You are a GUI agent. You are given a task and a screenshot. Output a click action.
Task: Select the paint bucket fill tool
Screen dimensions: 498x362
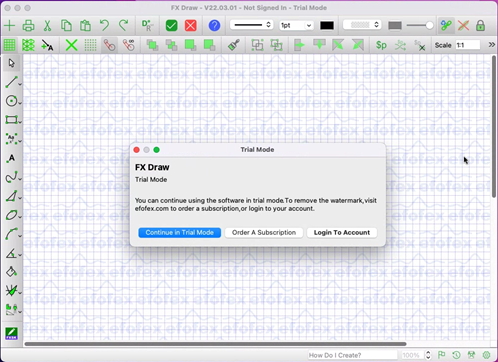click(x=11, y=272)
